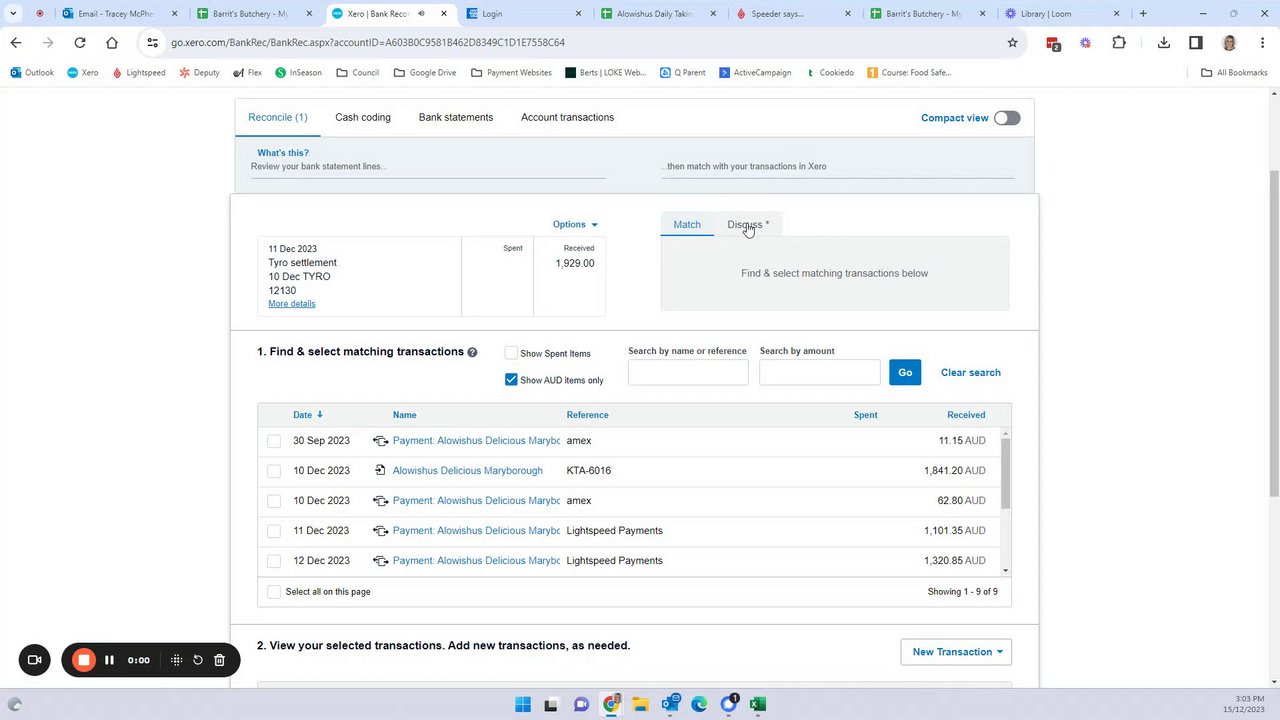
Task: Switch to the Cash coding tab
Action: click(363, 118)
